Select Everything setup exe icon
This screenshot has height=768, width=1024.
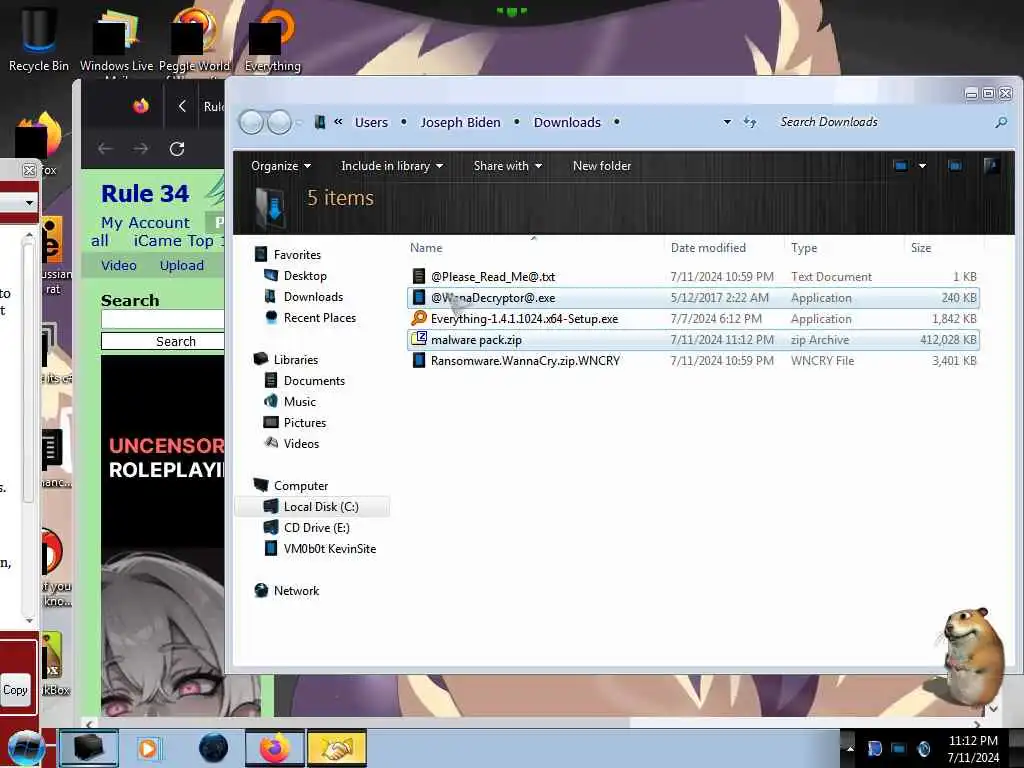coord(419,319)
